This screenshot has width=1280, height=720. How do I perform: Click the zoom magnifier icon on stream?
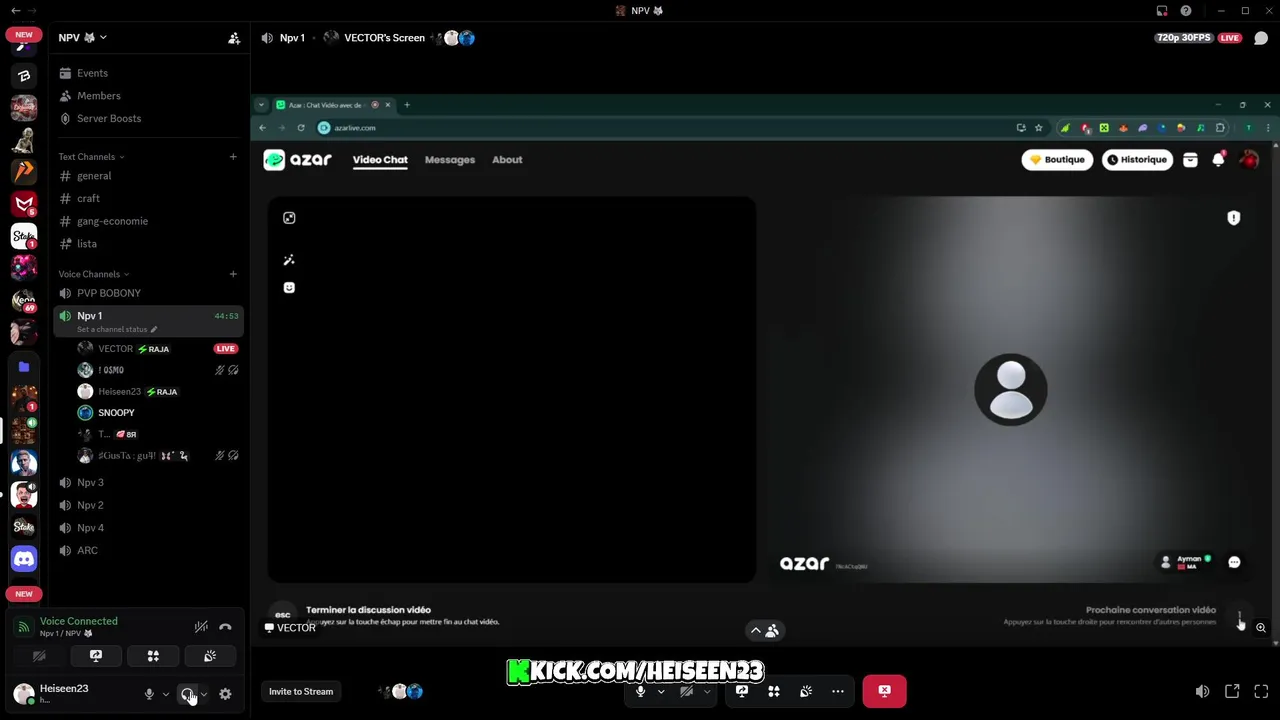[1261, 628]
